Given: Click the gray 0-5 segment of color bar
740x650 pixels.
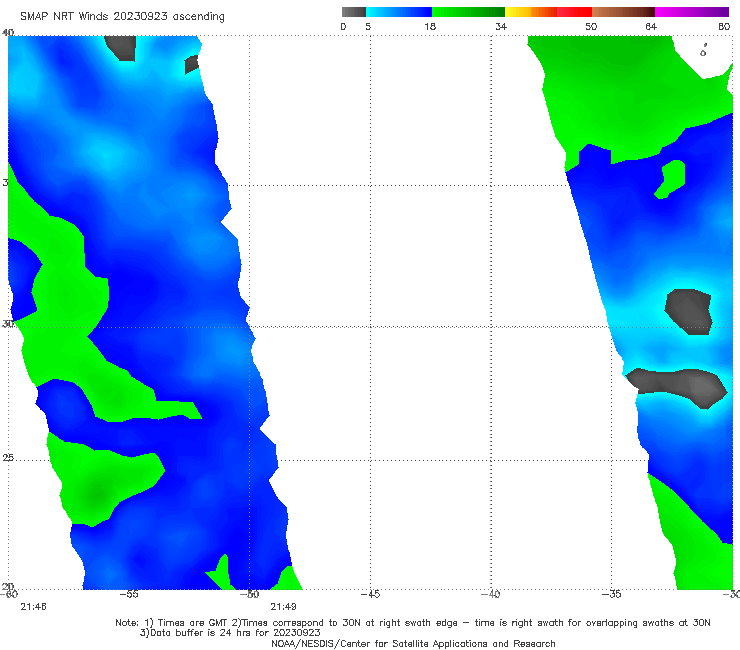Looking at the screenshot, I should (354, 12).
